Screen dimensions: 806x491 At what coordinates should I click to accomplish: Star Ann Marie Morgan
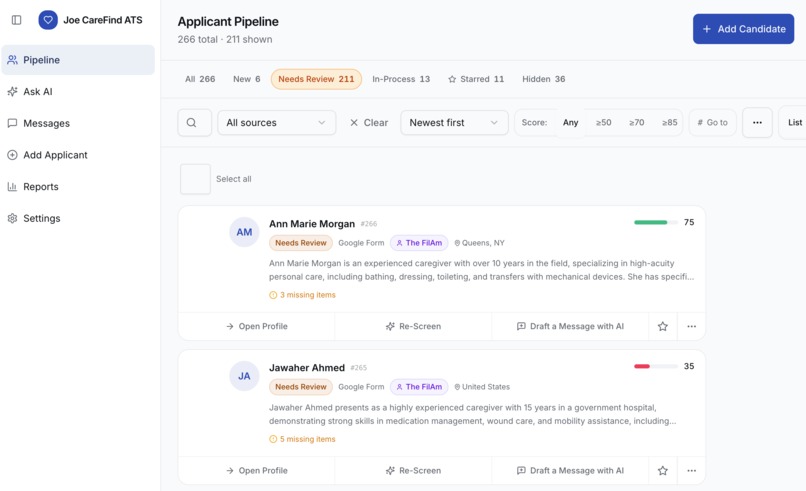[663, 326]
